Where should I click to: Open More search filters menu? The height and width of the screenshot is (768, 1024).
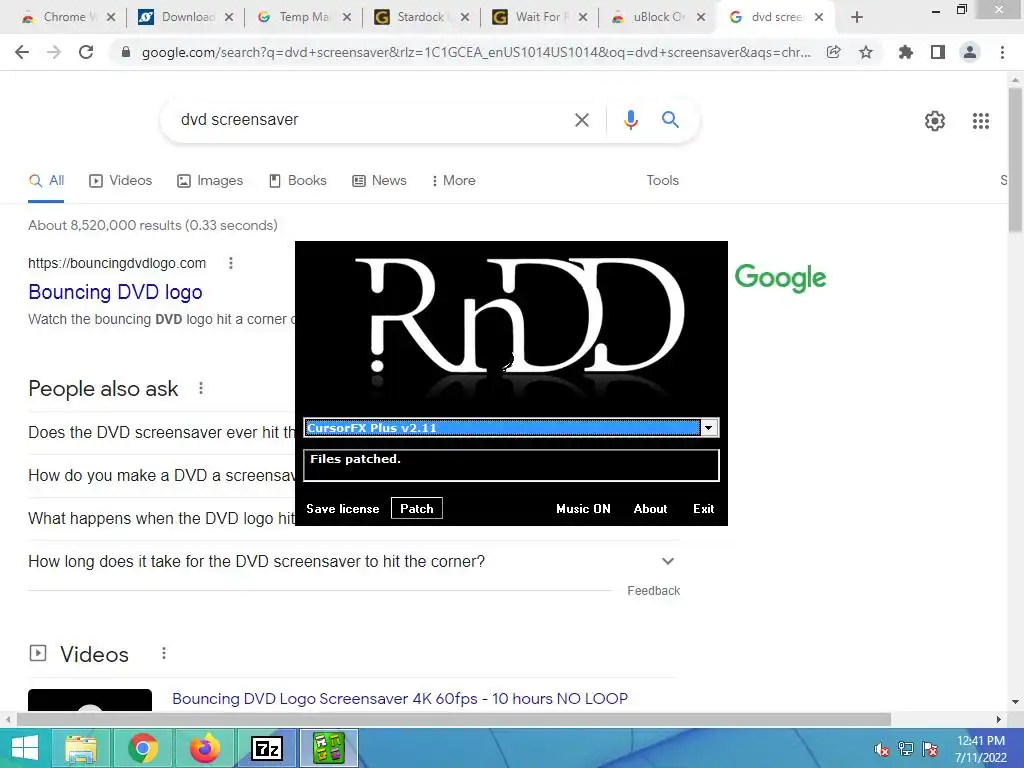(x=453, y=181)
